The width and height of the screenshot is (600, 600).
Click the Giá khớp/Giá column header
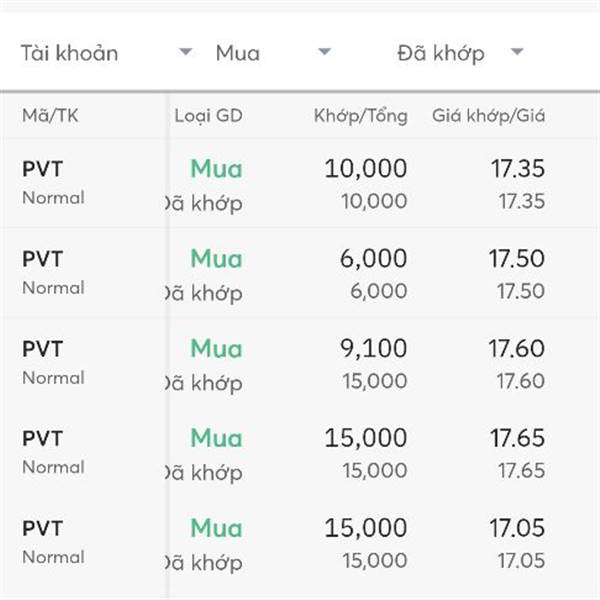(488, 116)
